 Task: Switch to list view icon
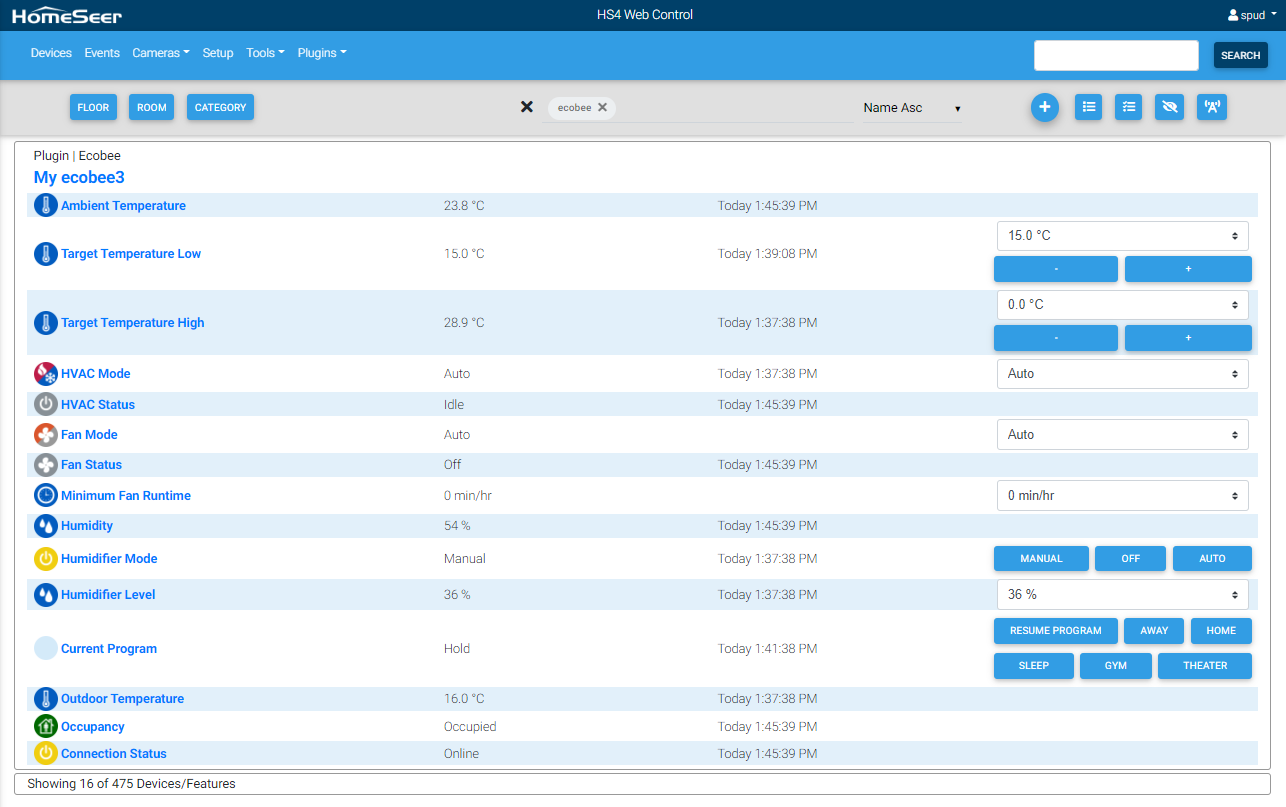point(1088,107)
